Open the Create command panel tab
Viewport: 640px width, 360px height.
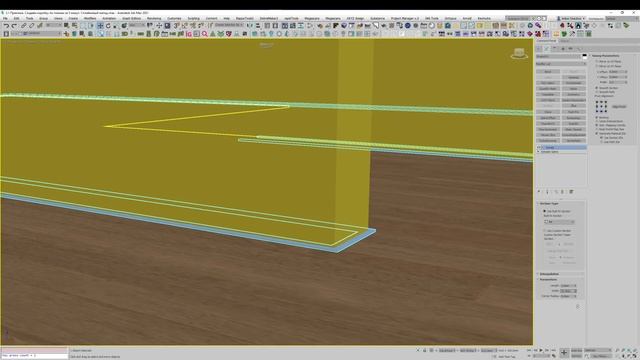click(539, 49)
